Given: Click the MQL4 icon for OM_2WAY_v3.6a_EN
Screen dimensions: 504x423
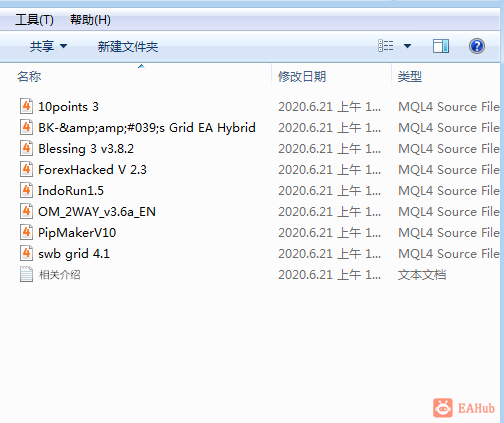Looking at the screenshot, I should click(x=26, y=212).
